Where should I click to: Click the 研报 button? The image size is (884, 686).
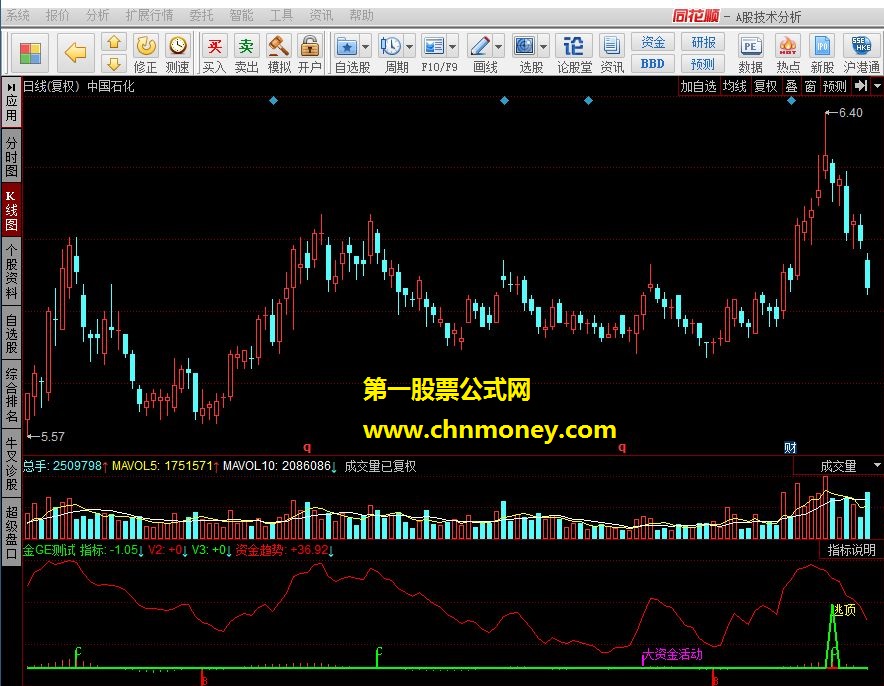(702, 42)
